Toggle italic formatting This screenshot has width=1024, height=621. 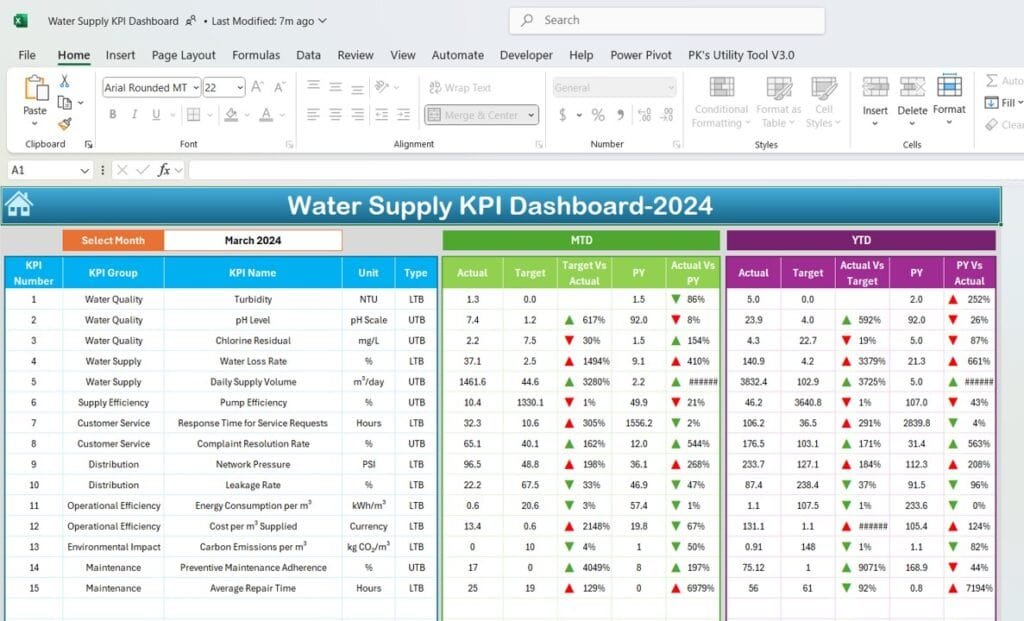(135, 114)
